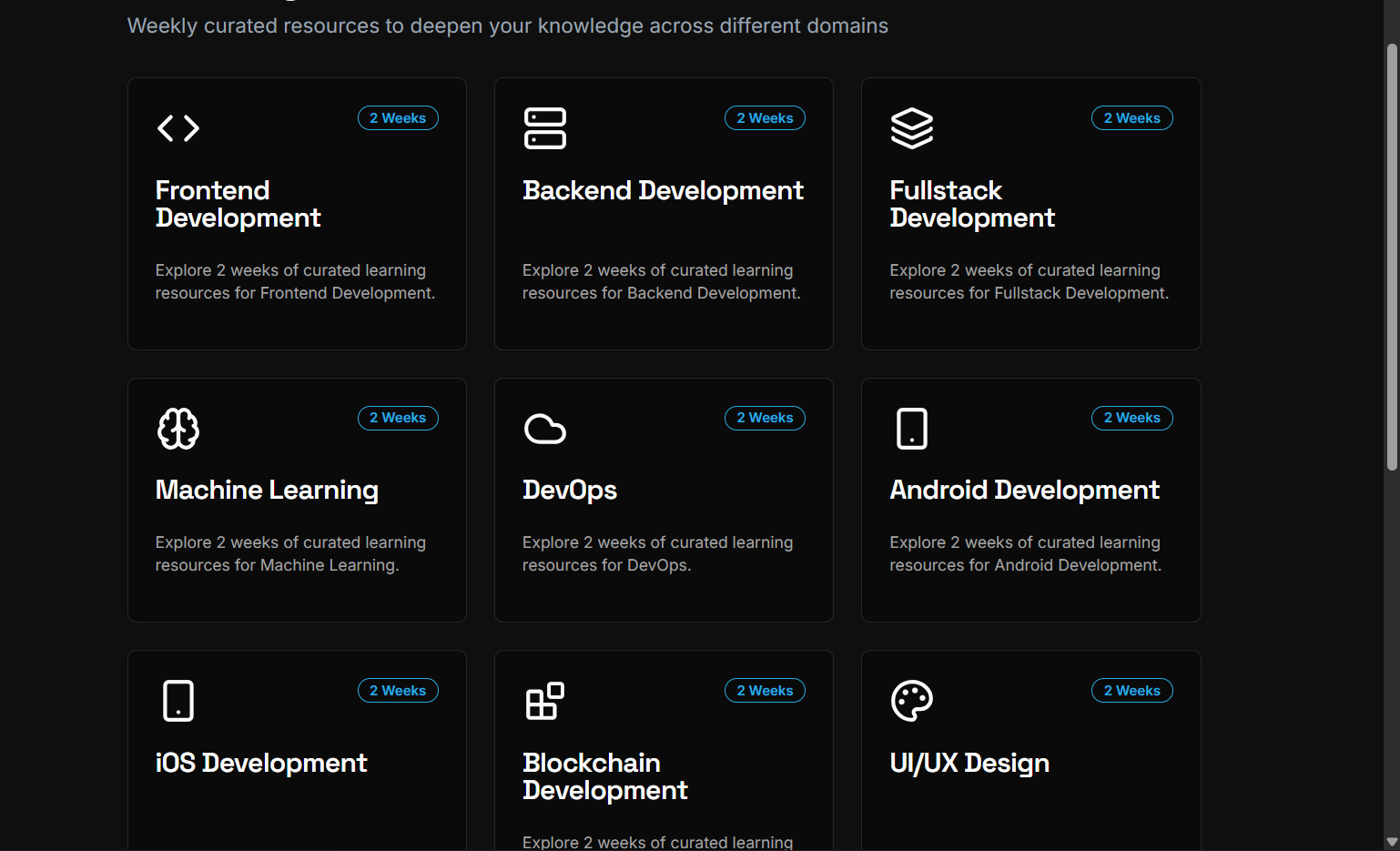The image size is (1400, 851).
Task: Click the paint palette icon for UI/UX Design
Action: pos(912,700)
